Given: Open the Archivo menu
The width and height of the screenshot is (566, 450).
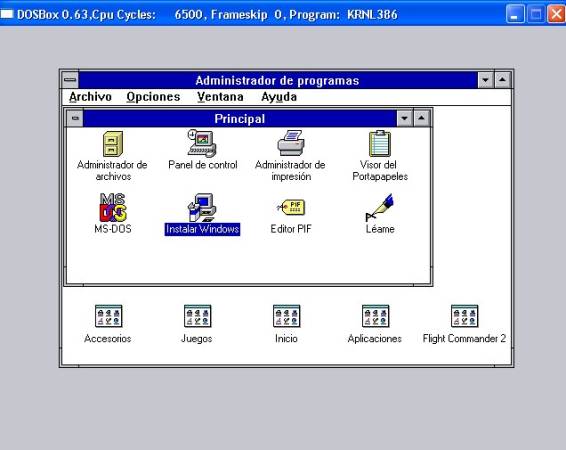Looking at the screenshot, I should coord(90,97).
